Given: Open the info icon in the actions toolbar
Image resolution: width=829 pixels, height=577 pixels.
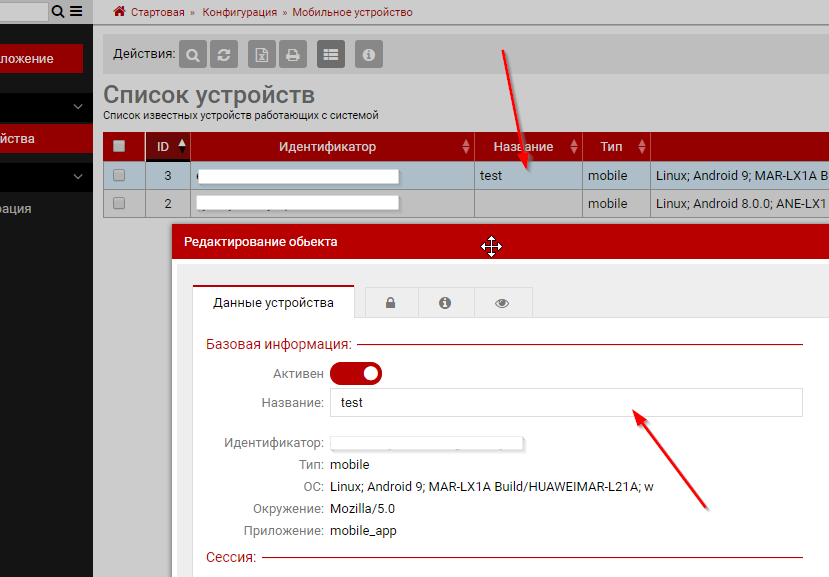Looking at the screenshot, I should [369, 55].
